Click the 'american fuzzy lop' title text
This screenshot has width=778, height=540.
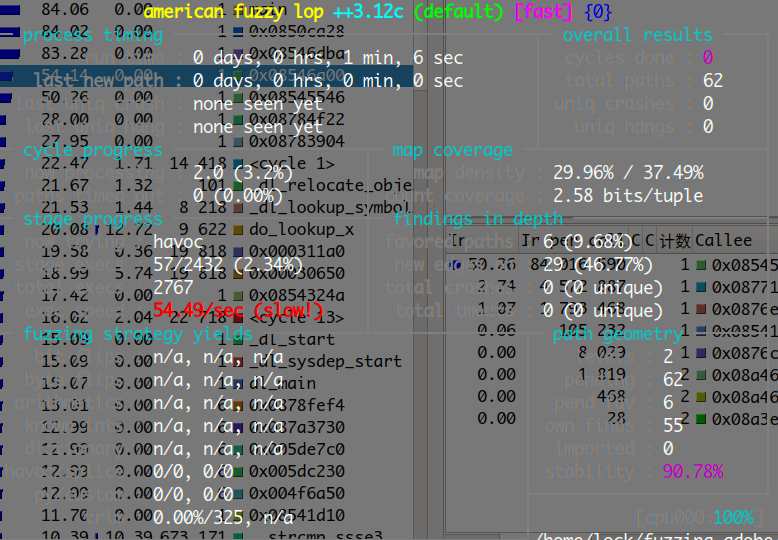tap(234, 11)
